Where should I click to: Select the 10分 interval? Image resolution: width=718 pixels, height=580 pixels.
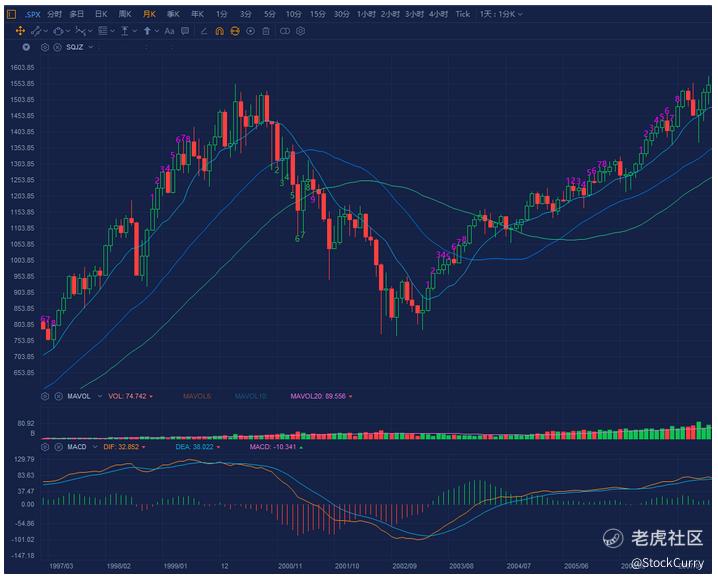[x=294, y=14]
